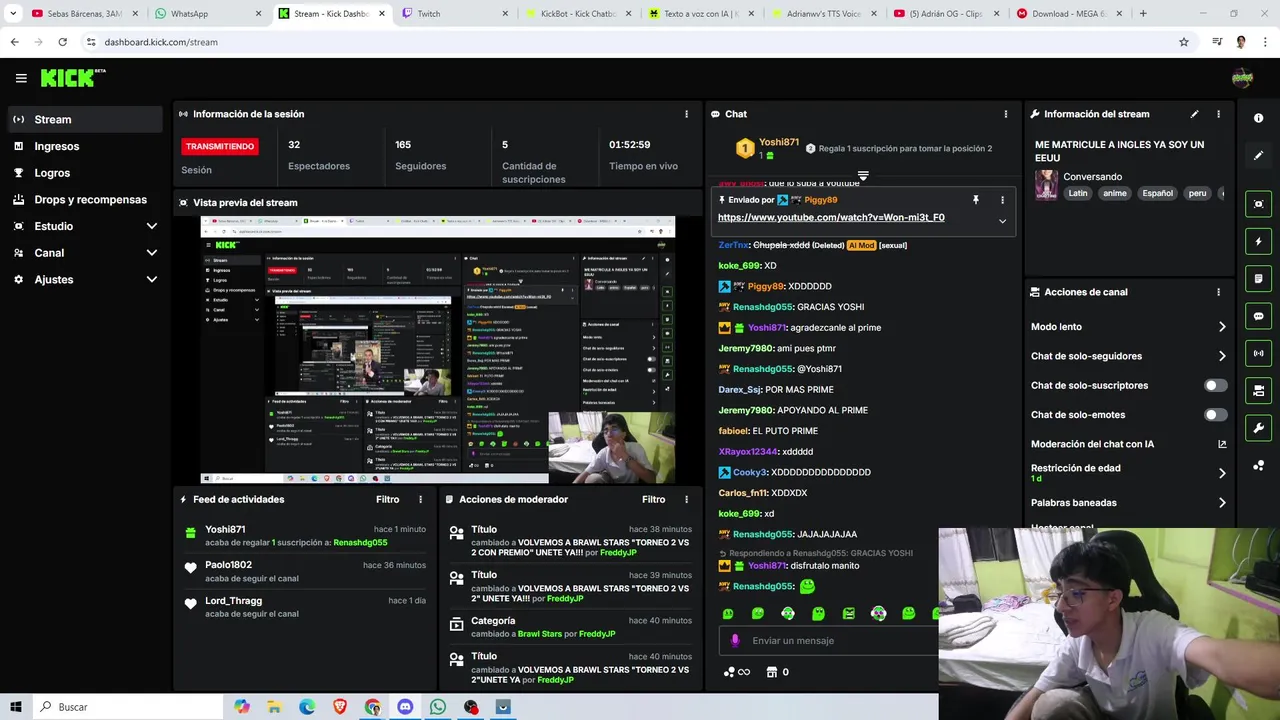The height and width of the screenshot is (720, 1280).
Task: Toggle Chat de solo-suscriptores switch
Action: coord(1215,385)
